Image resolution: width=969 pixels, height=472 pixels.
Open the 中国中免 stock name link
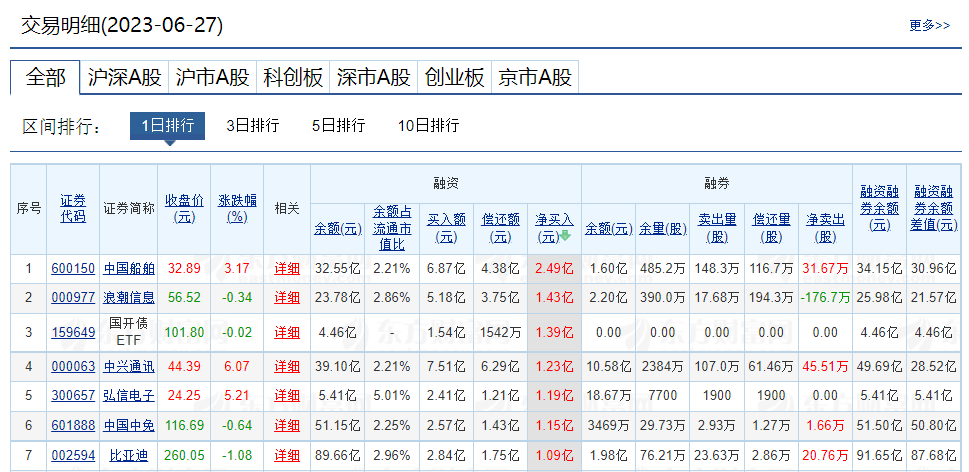[129, 425]
